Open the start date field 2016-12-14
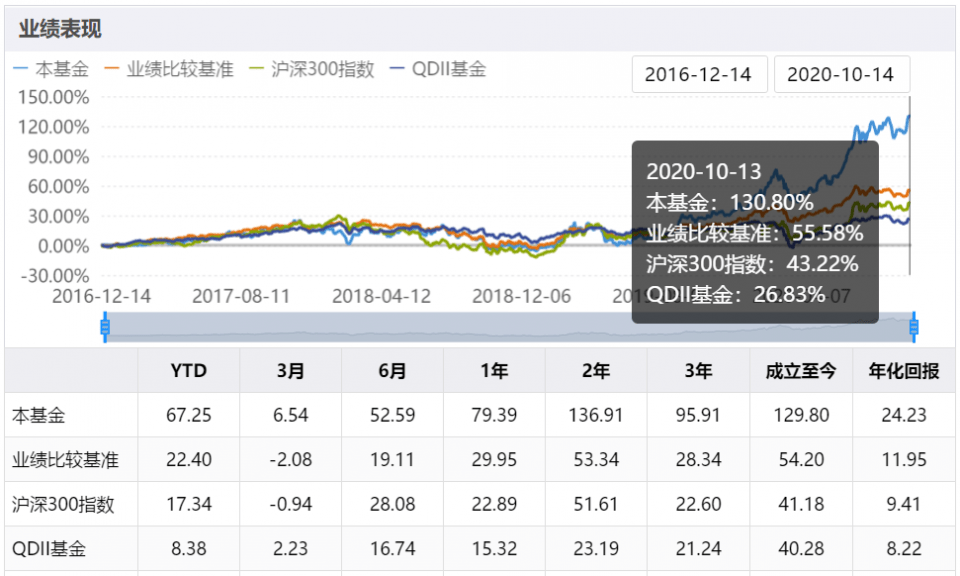Viewport: 960px width, 576px height. pyautogui.click(x=699, y=75)
